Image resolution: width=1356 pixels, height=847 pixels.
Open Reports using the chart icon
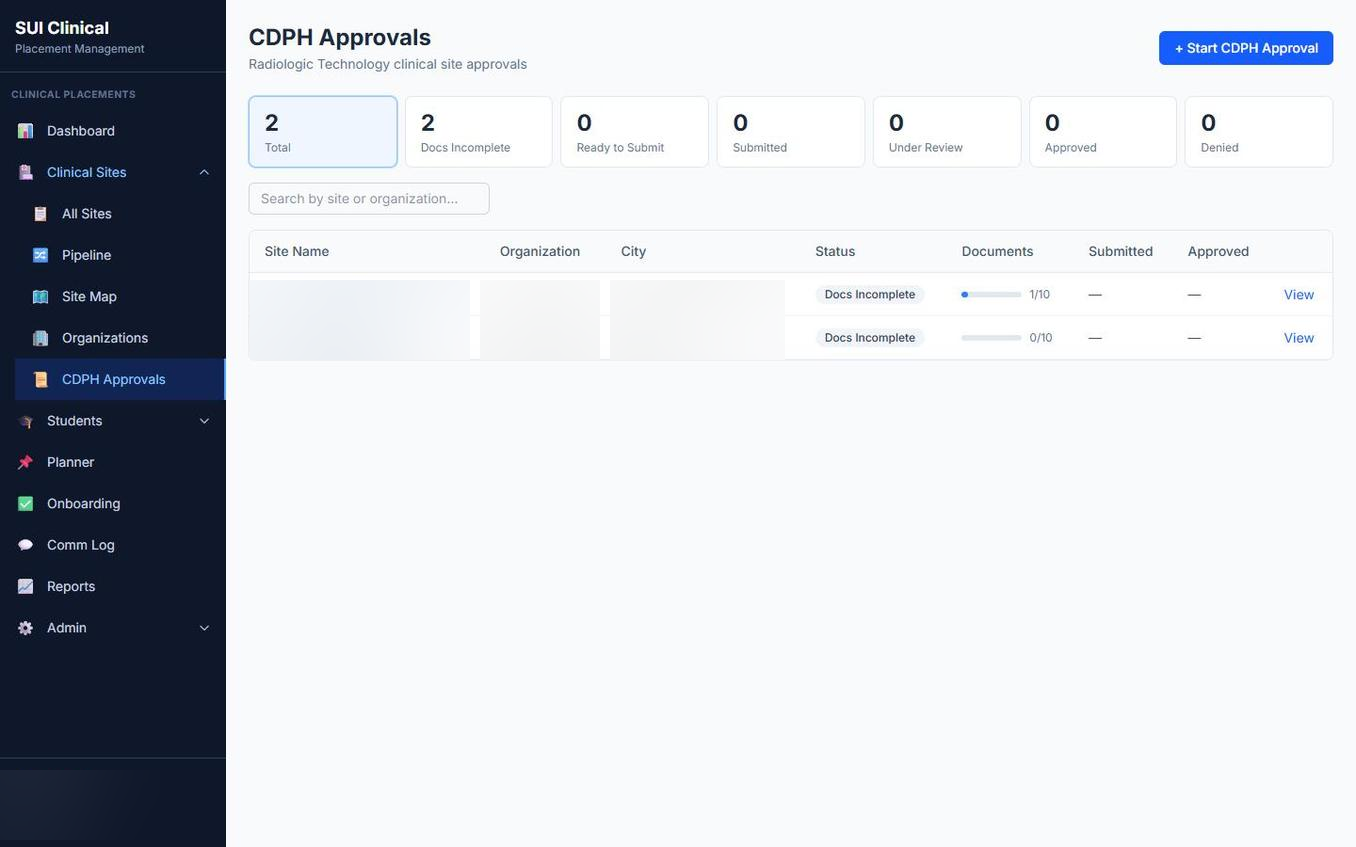click(23, 586)
